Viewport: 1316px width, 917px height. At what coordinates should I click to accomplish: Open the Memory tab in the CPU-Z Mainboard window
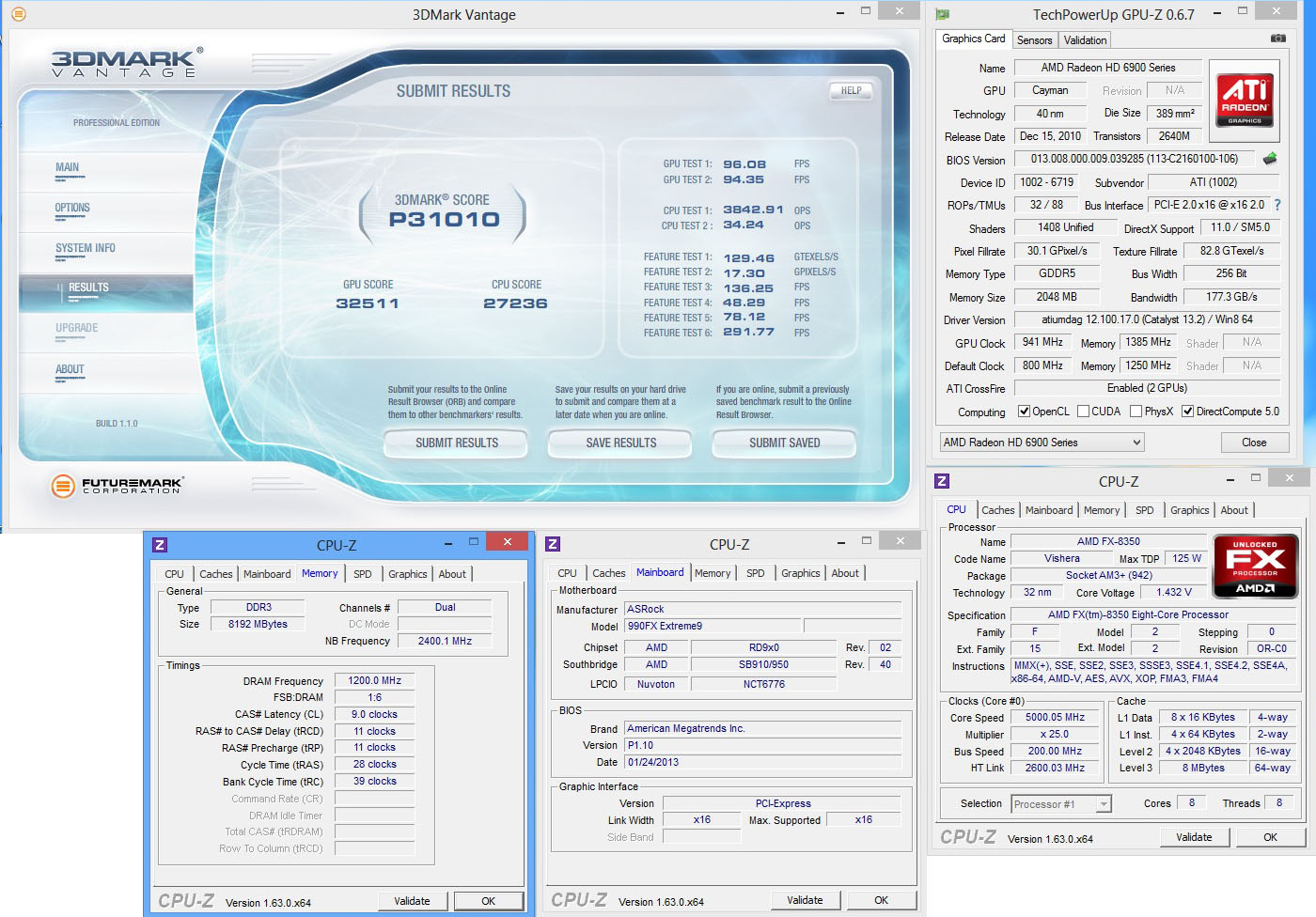tap(713, 573)
